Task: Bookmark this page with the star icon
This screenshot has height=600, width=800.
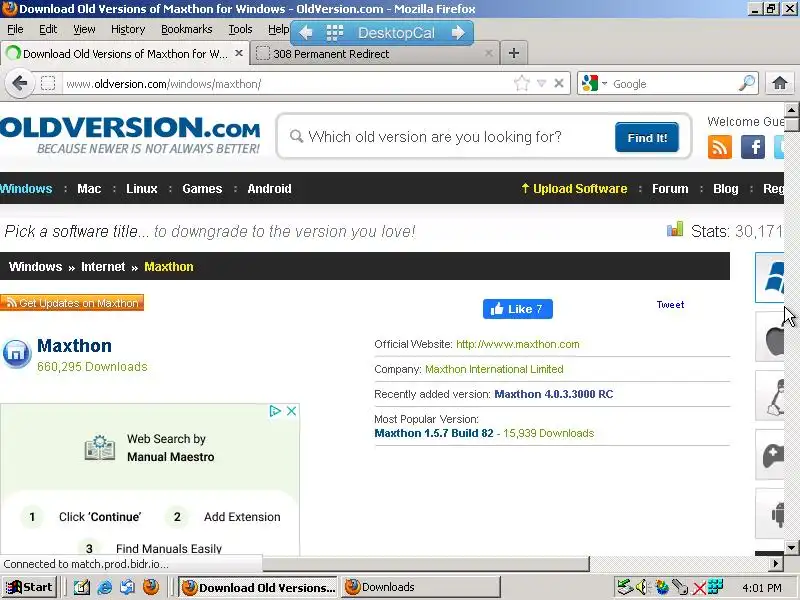Action: (x=521, y=83)
